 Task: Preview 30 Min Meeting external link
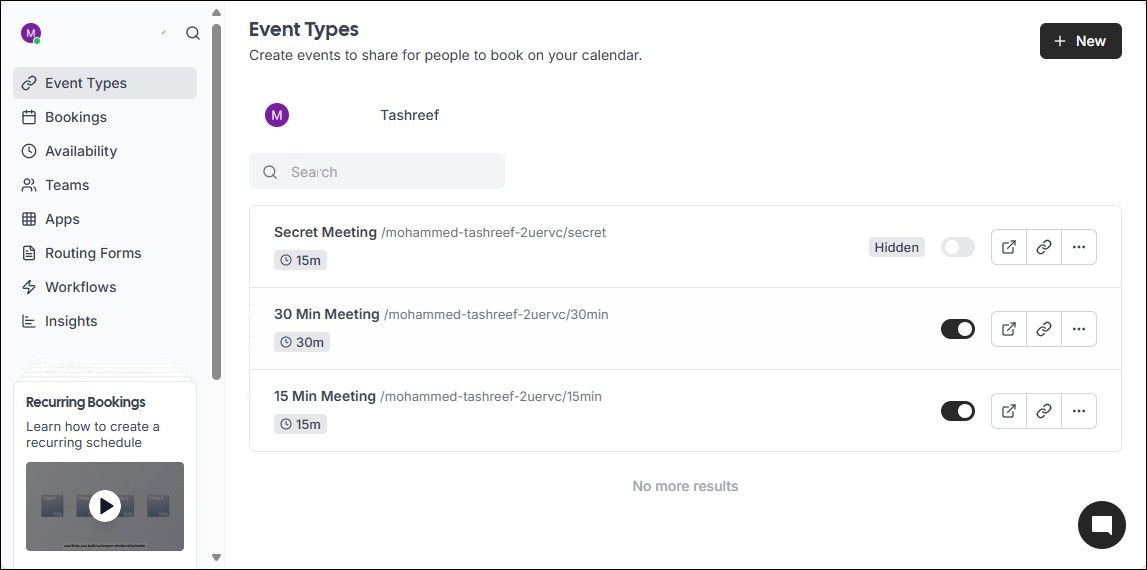click(1009, 329)
